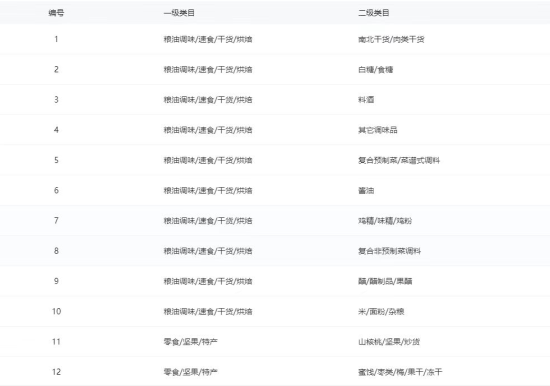Screen dimensions: 550x386
Task: Click row number 4 in 编号 column
Action: click(56, 129)
